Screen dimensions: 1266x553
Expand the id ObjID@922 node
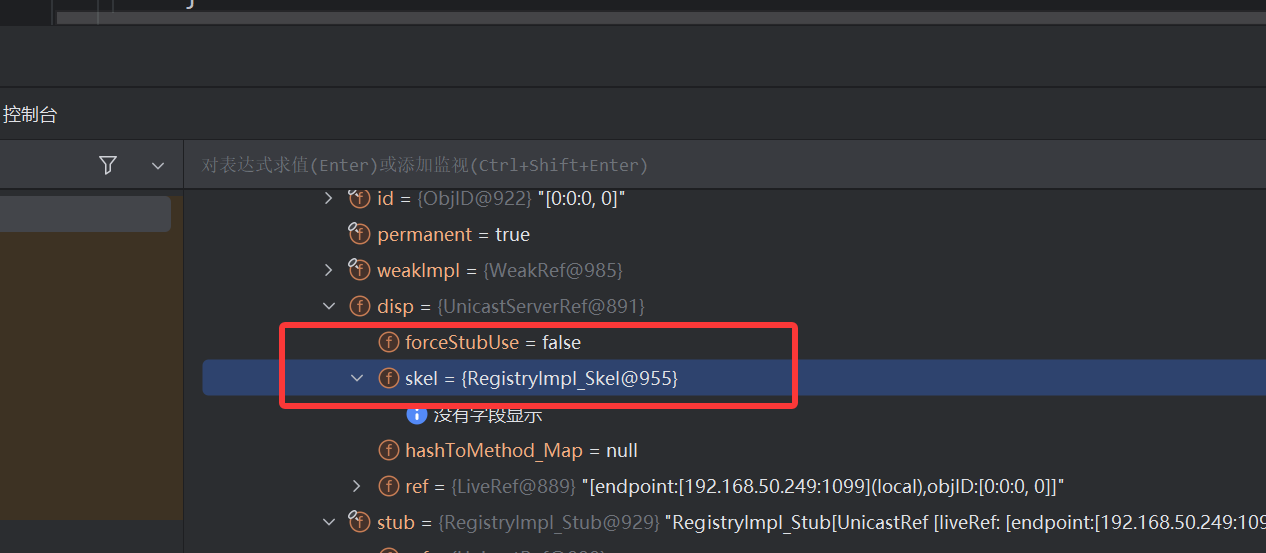click(x=329, y=199)
